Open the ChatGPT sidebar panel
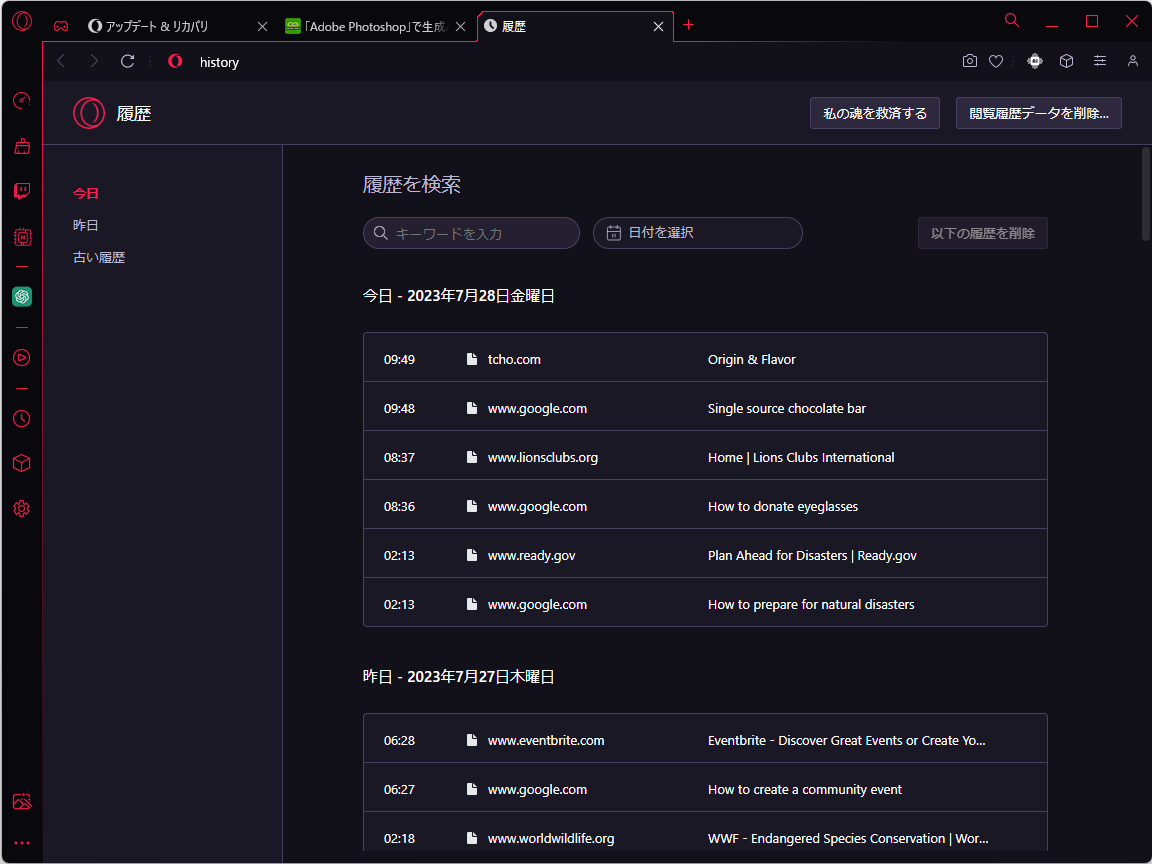 (22, 297)
